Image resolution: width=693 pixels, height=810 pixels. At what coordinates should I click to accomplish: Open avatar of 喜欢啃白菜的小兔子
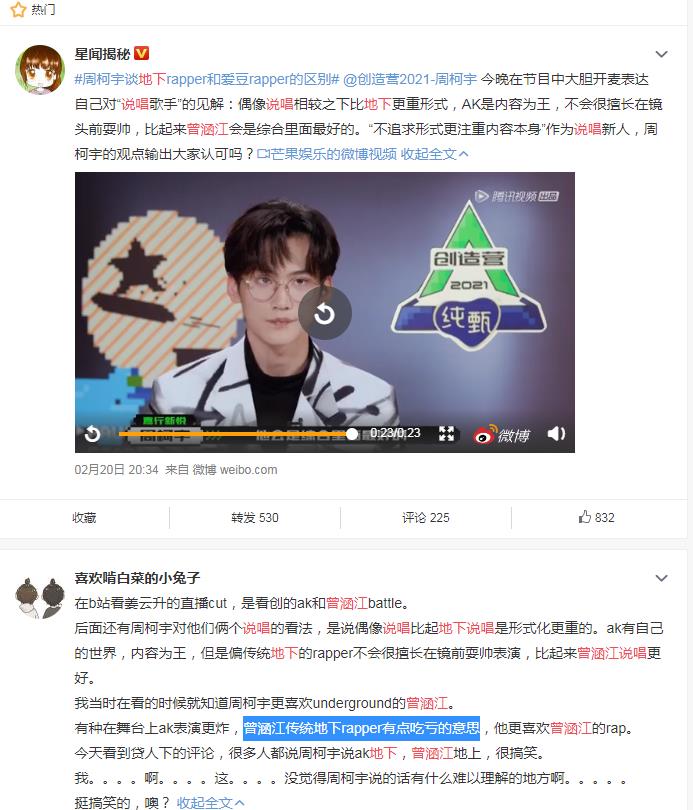(x=40, y=599)
